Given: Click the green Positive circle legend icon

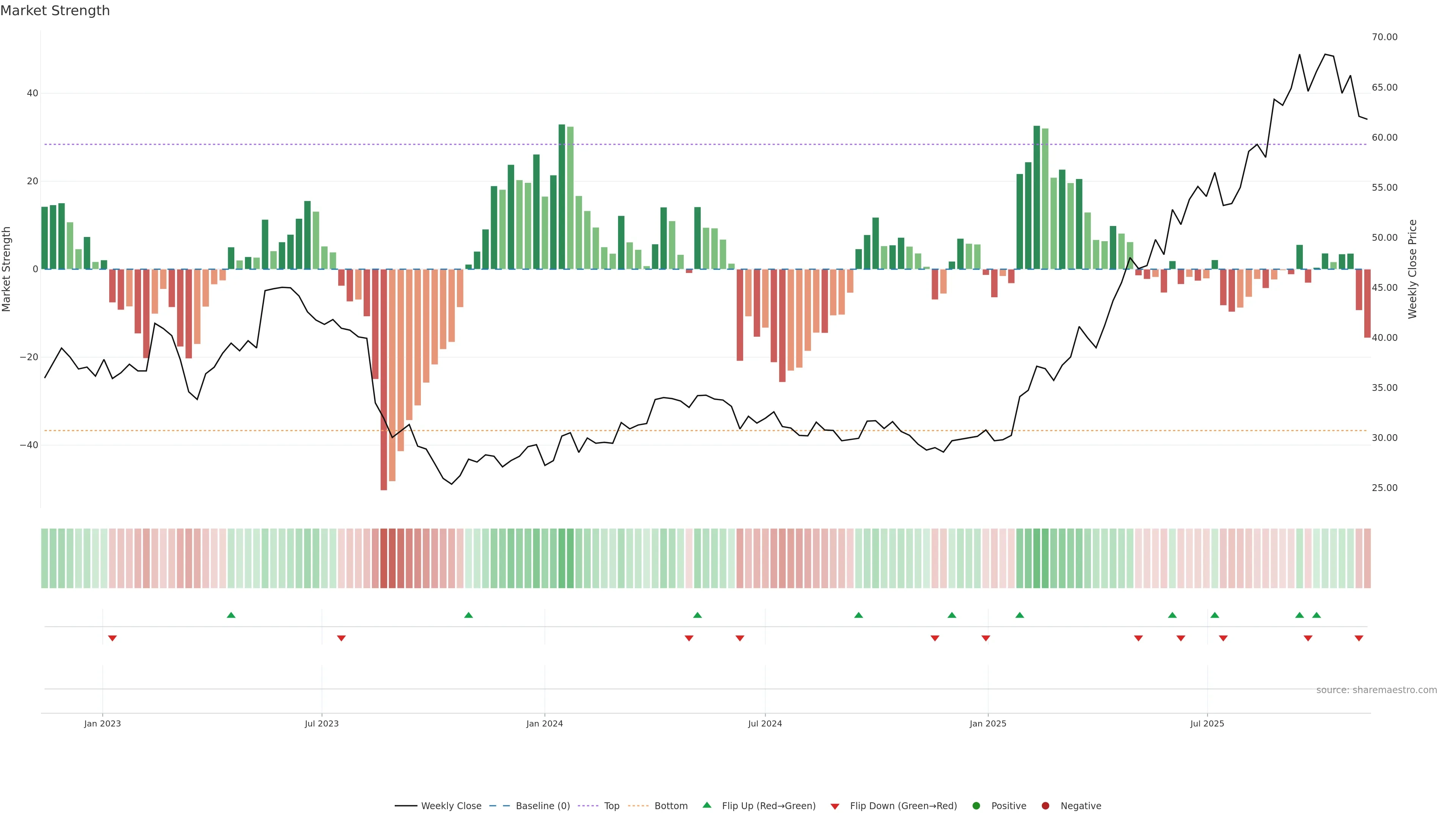Looking at the screenshot, I should (976, 805).
